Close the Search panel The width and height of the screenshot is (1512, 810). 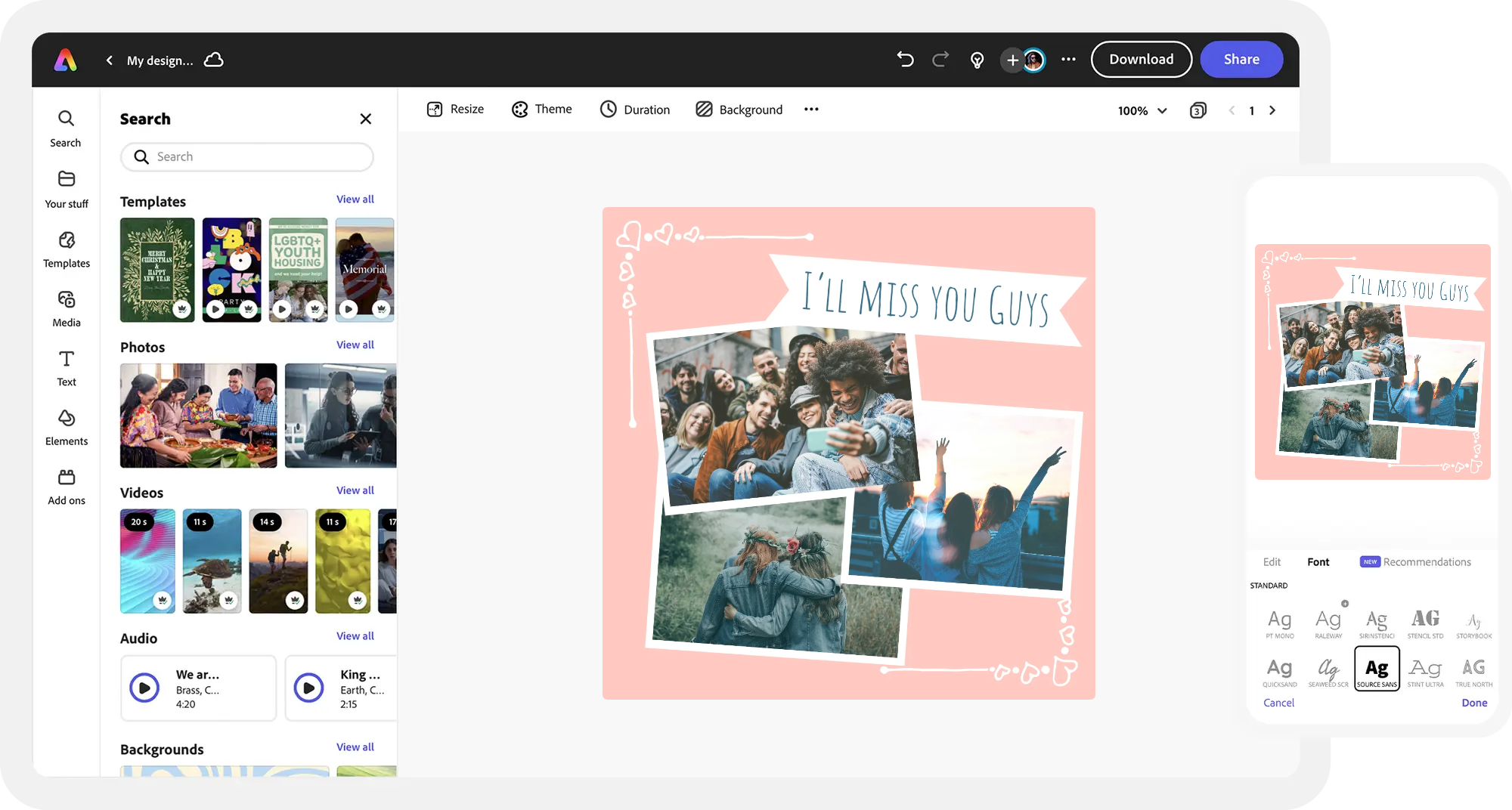coord(366,119)
